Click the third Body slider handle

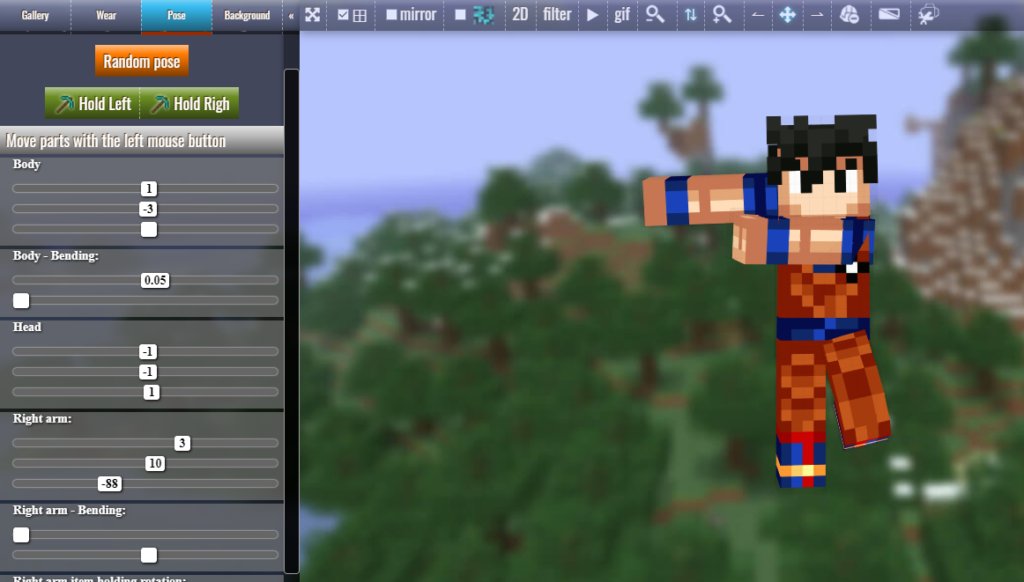tap(149, 229)
